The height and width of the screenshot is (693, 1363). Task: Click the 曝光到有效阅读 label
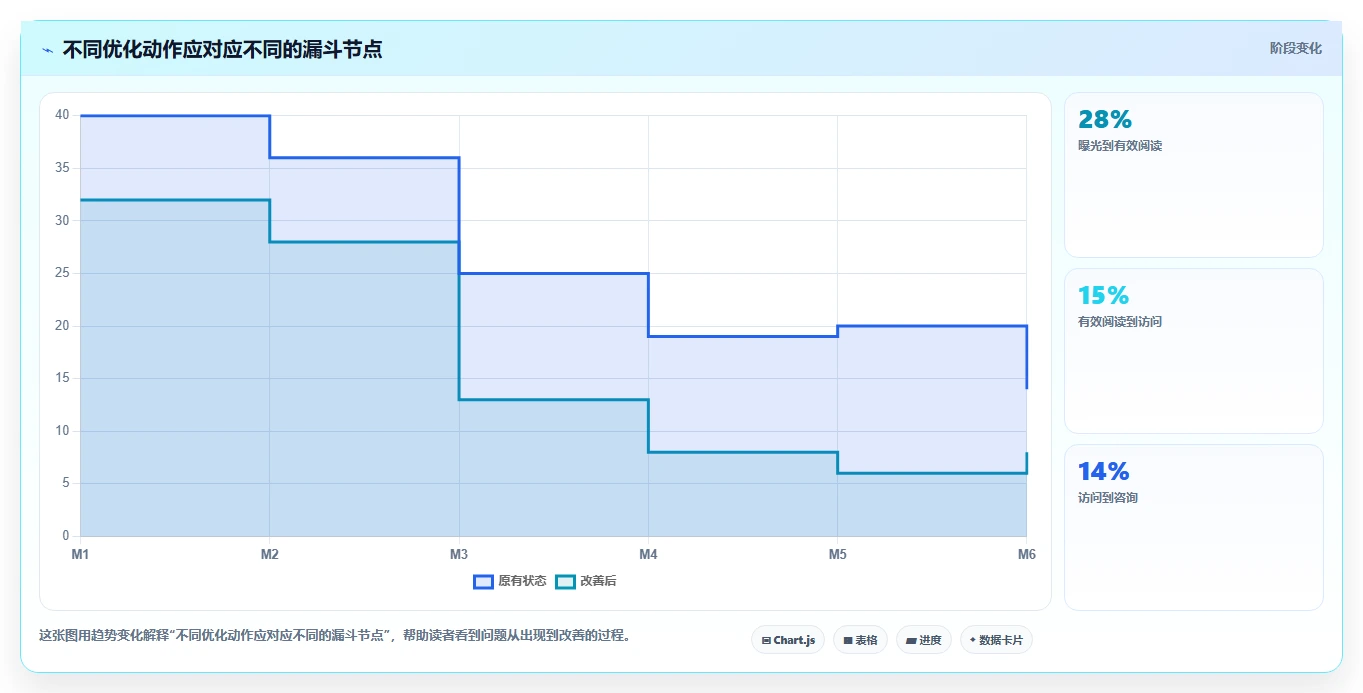click(1120, 146)
